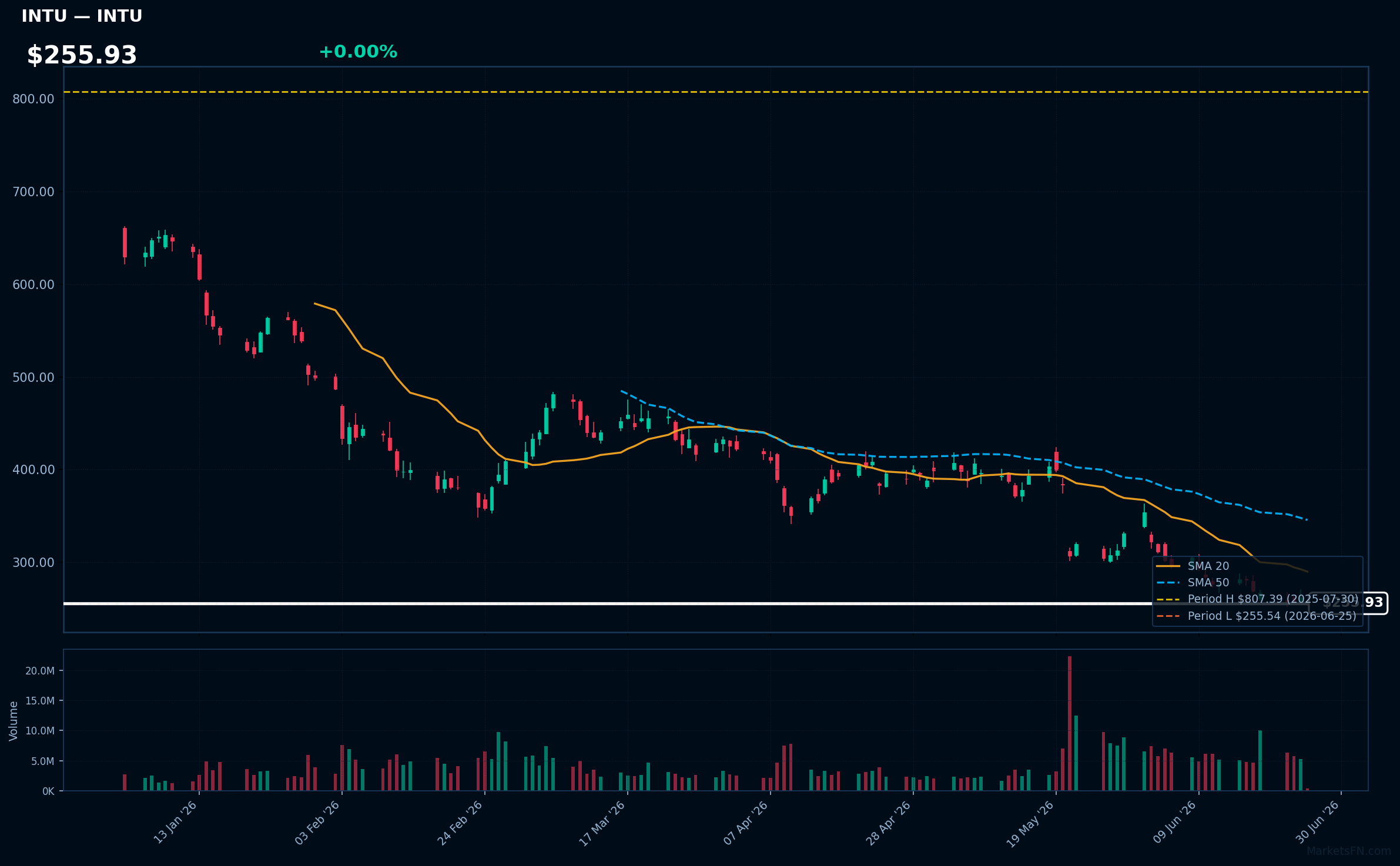
Task: Click the tallest red volume bar after 19 May
Action: 1070,723
